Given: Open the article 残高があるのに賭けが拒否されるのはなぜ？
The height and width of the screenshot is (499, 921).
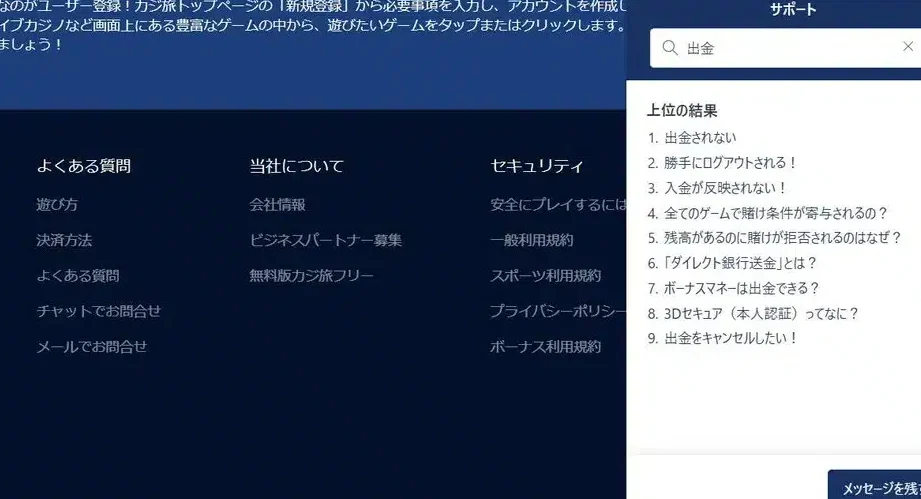Looking at the screenshot, I should 783,238.
